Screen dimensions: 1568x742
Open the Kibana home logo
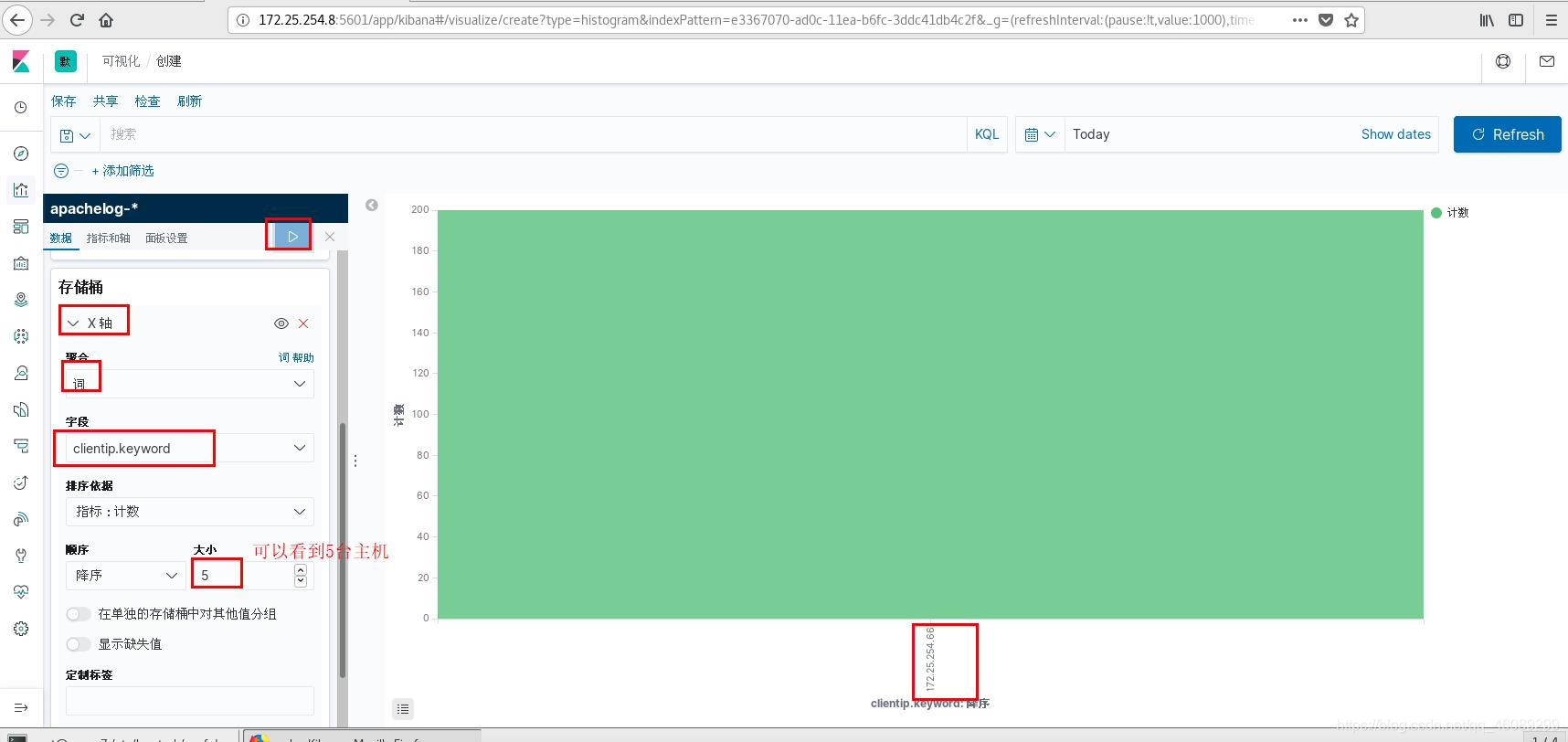coord(21,61)
